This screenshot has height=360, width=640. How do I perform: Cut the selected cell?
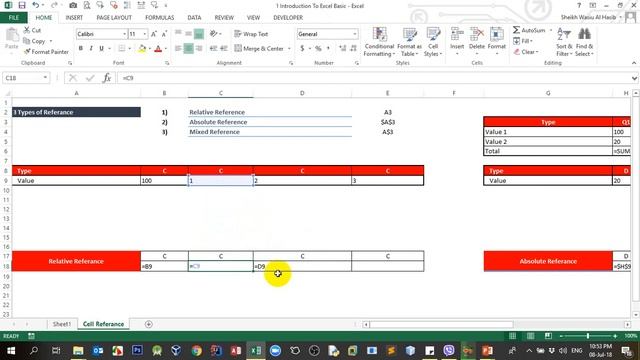click(x=32, y=30)
